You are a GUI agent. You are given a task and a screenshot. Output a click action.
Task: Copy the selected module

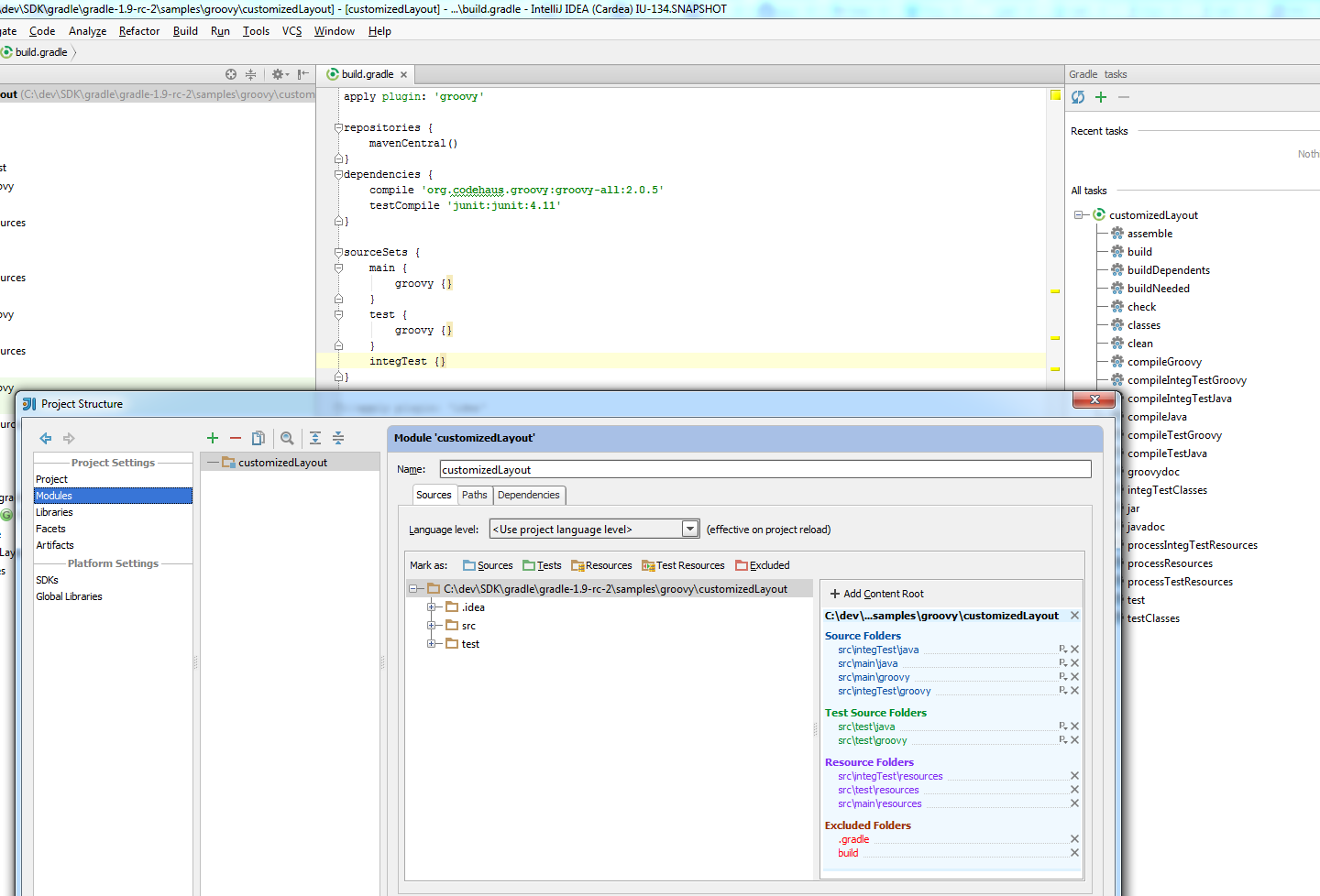pyautogui.click(x=258, y=438)
